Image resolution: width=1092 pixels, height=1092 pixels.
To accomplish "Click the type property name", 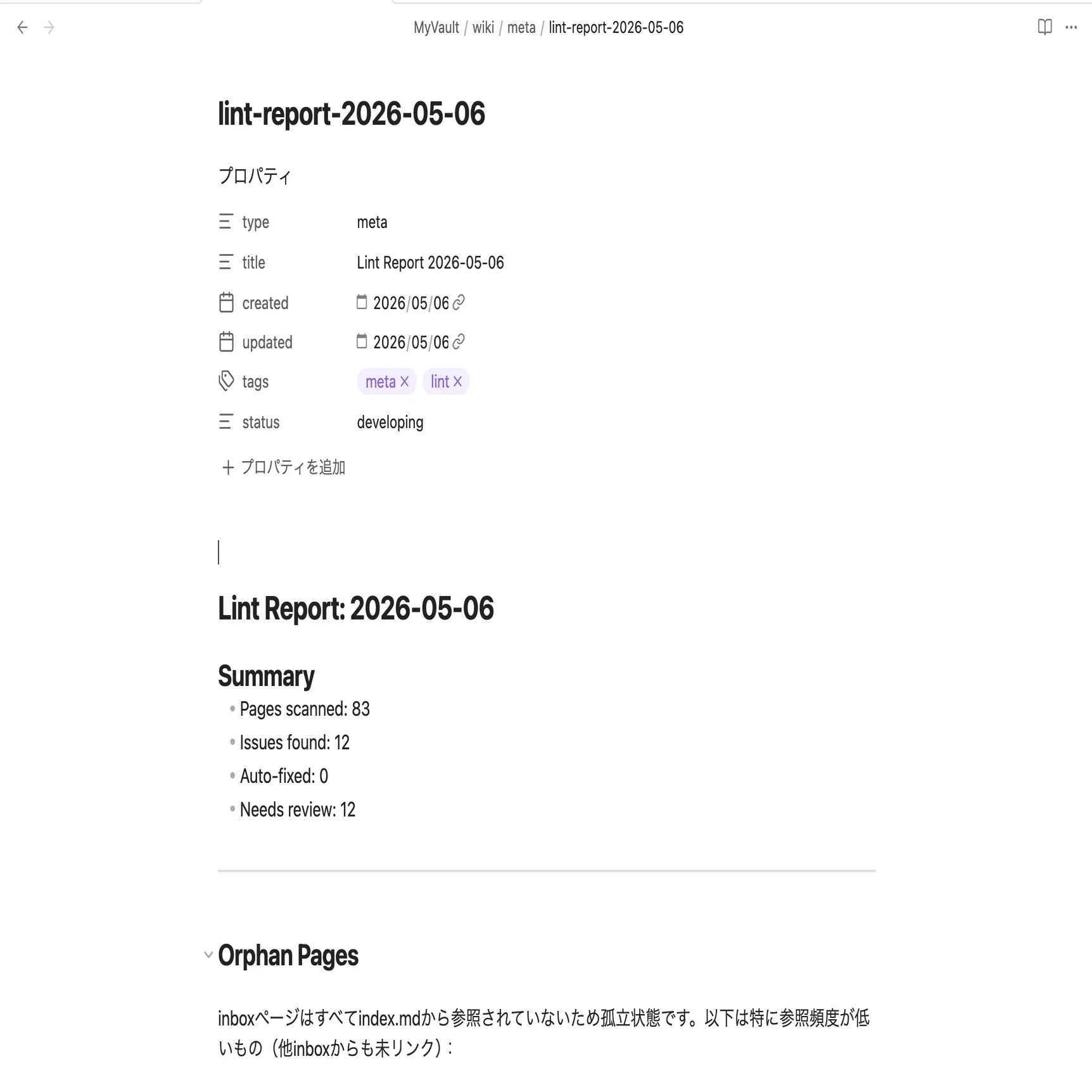I will [255, 222].
